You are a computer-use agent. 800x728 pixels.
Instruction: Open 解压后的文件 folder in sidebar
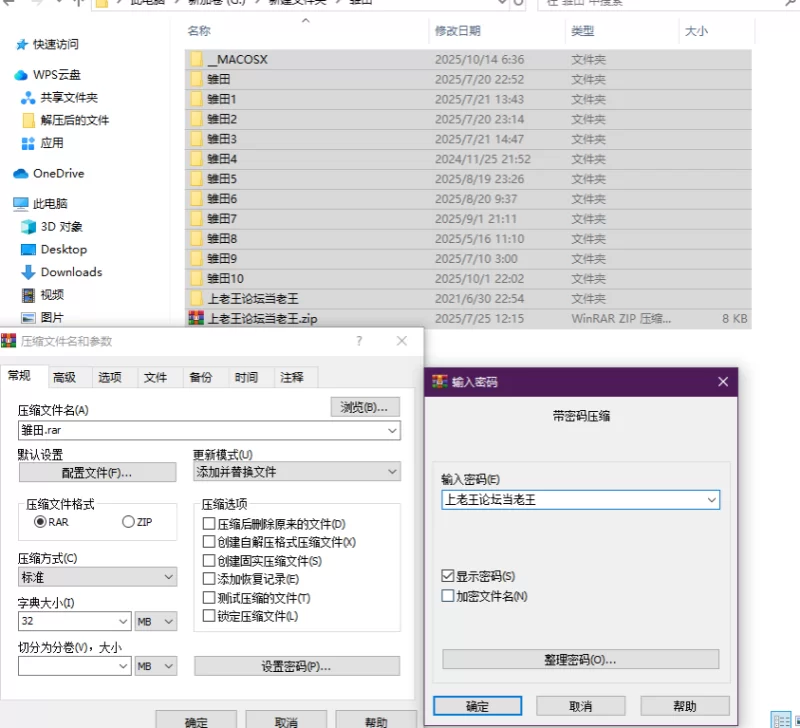click(x=29, y=120)
